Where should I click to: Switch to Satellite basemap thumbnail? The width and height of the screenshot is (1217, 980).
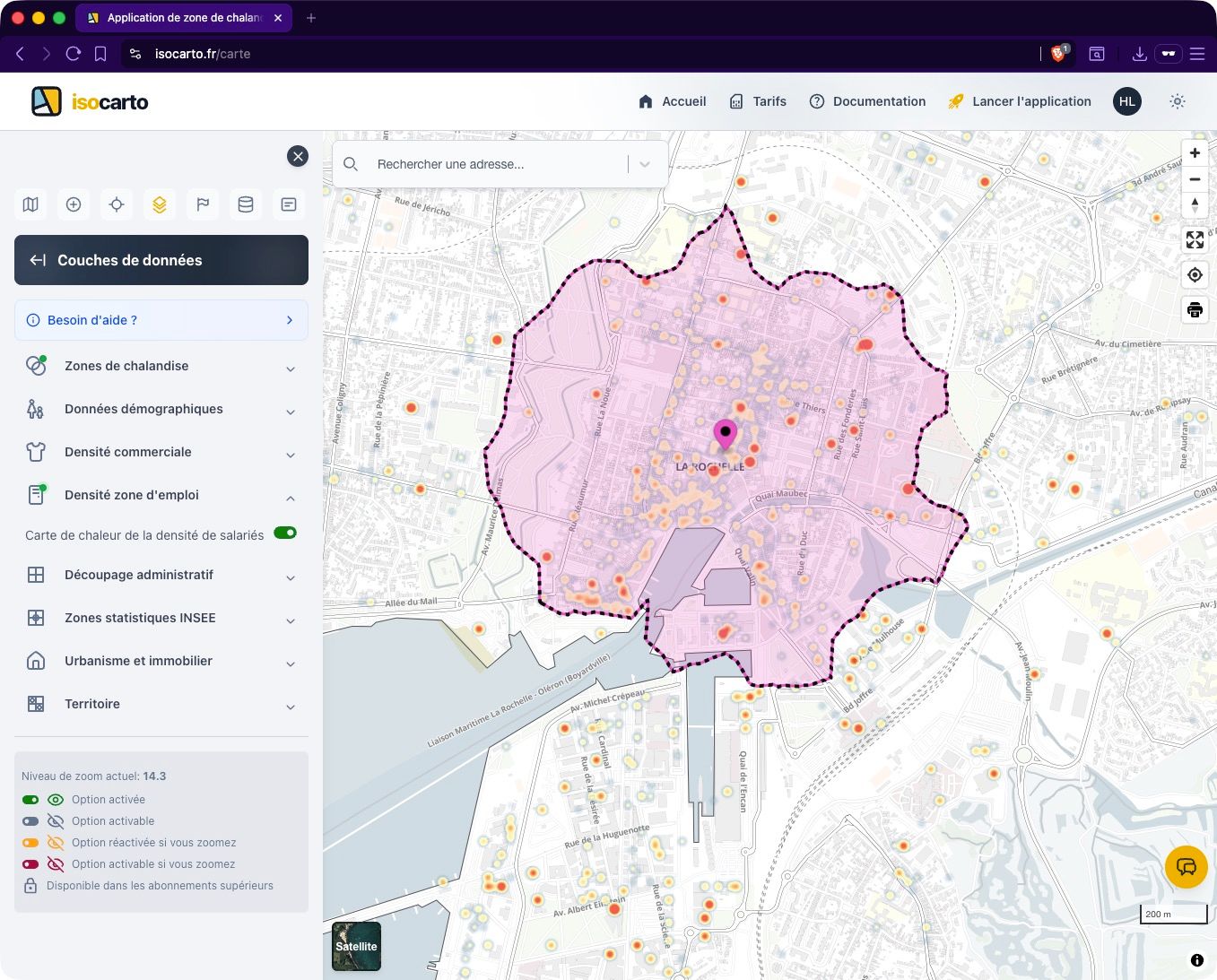(x=356, y=946)
